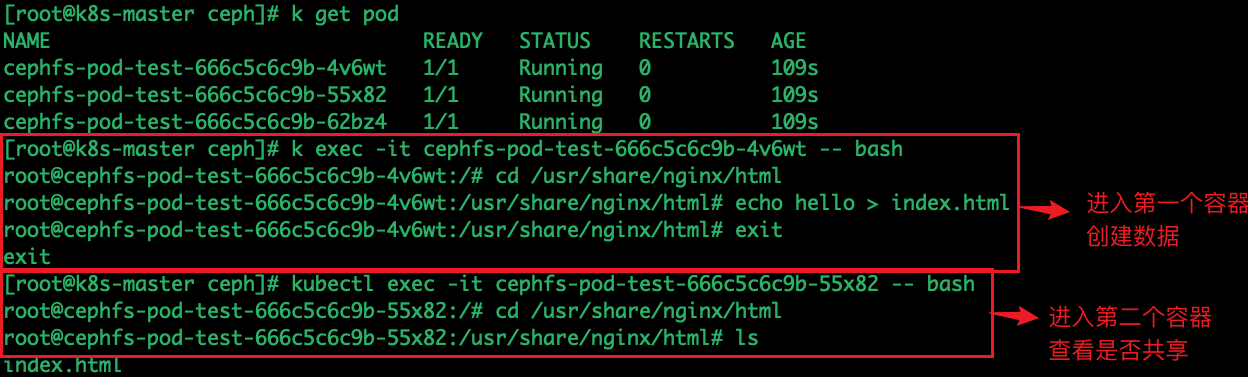This screenshot has width=1248, height=377.
Task: Click the 1/1 READY value for pod 62bz4
Action: pyautogui.click(x=441, y=122)
